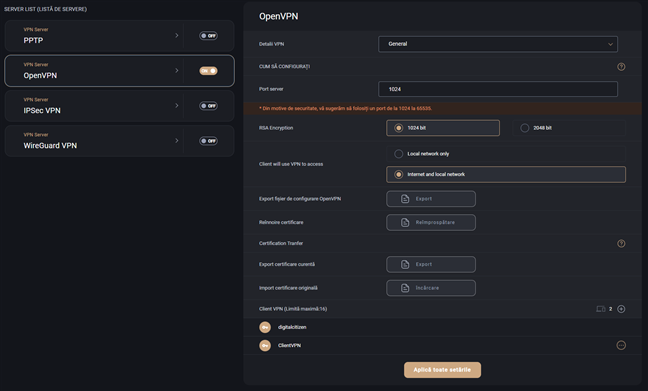Turn off the OpenVPN server switch

point(208,71)
